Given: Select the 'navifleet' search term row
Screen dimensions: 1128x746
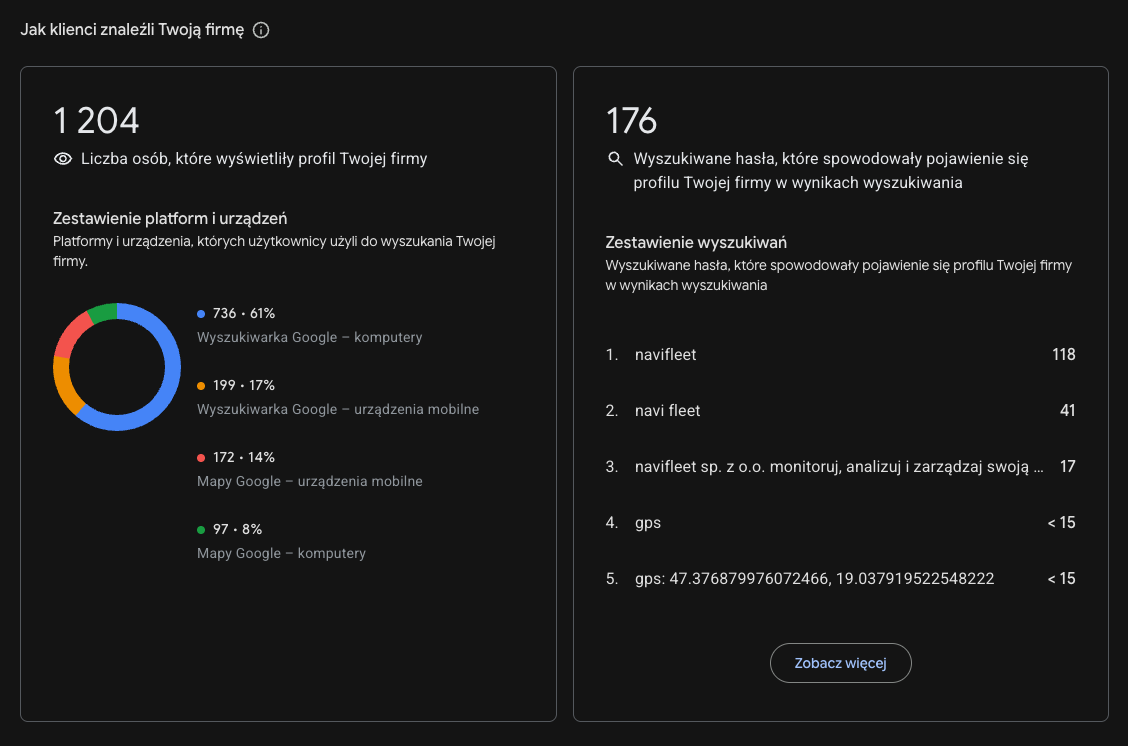Looking at the screenshot, I should pyautogui.click(x=840, y=355).
